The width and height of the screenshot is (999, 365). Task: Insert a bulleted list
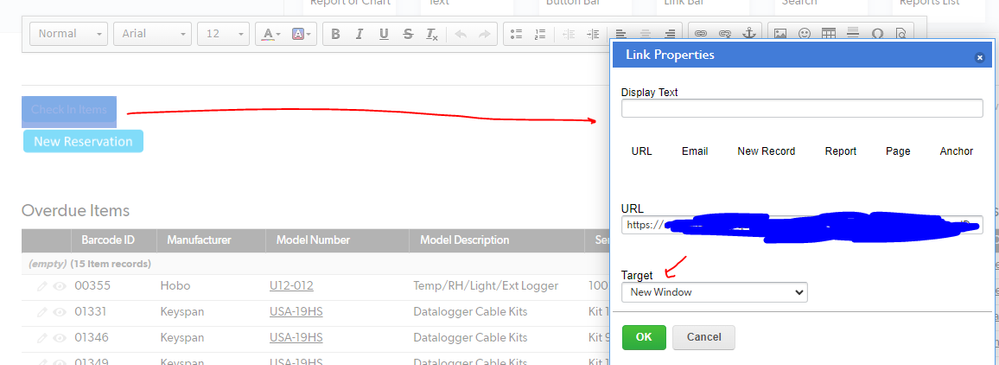[517, 34]
